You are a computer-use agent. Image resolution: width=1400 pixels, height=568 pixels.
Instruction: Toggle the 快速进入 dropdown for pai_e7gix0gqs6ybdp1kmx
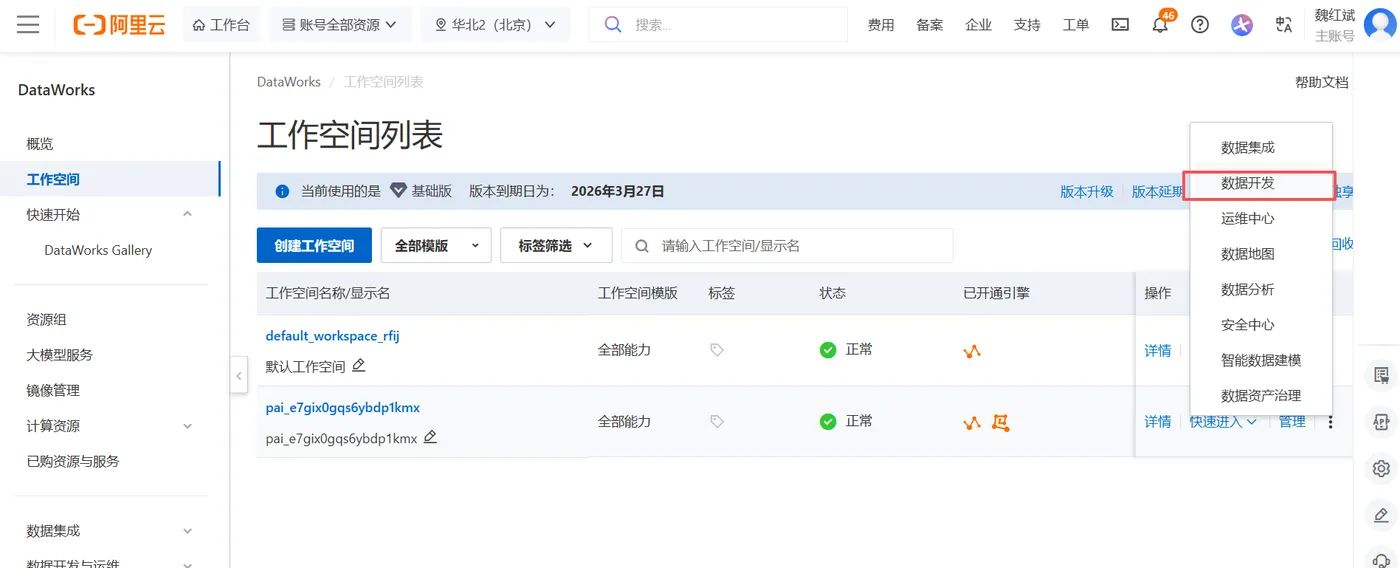(1224, 422)
